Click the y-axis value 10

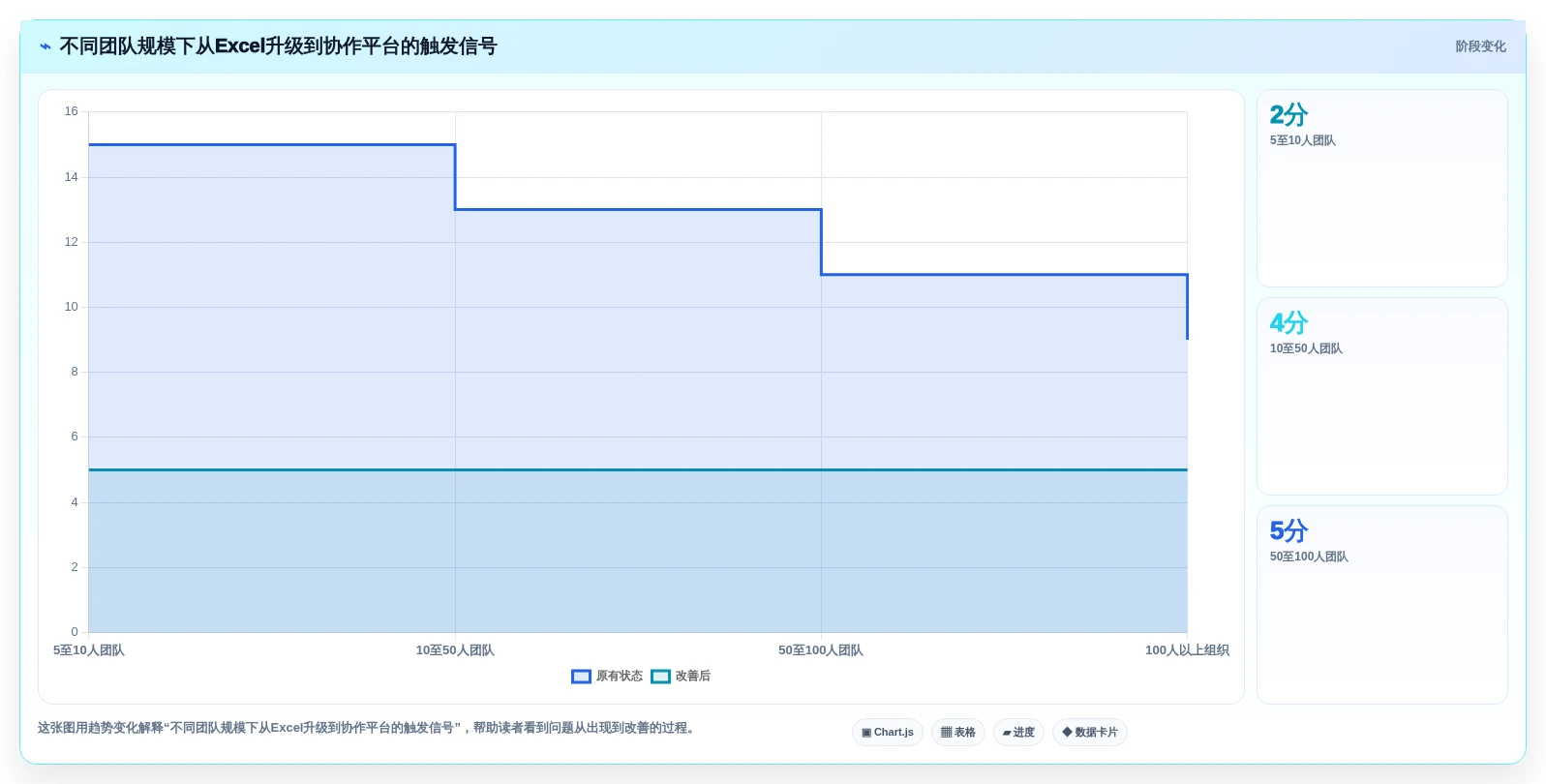pos(71,307)
